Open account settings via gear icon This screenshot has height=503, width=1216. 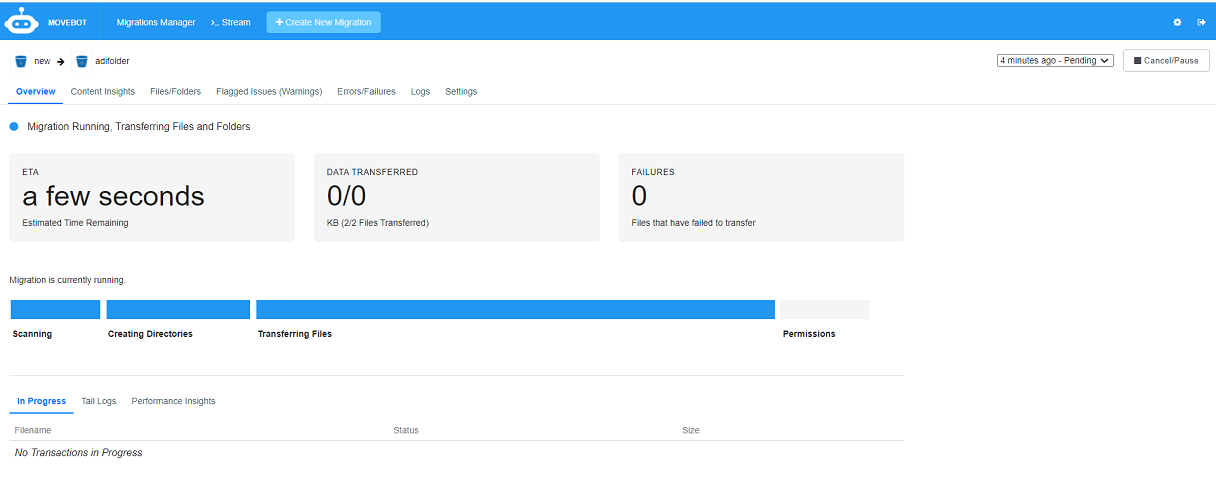(x=1177, y=22)
